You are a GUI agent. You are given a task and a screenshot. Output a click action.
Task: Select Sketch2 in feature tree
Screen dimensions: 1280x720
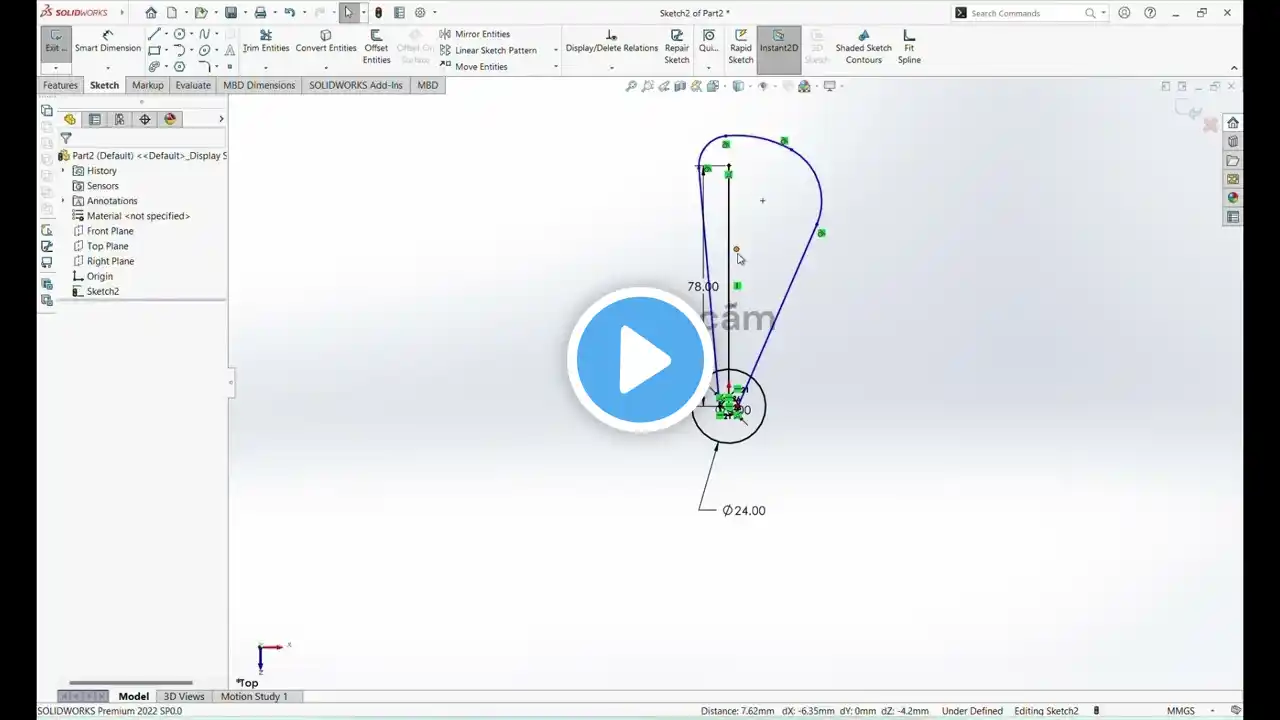(x=95, y=291)
